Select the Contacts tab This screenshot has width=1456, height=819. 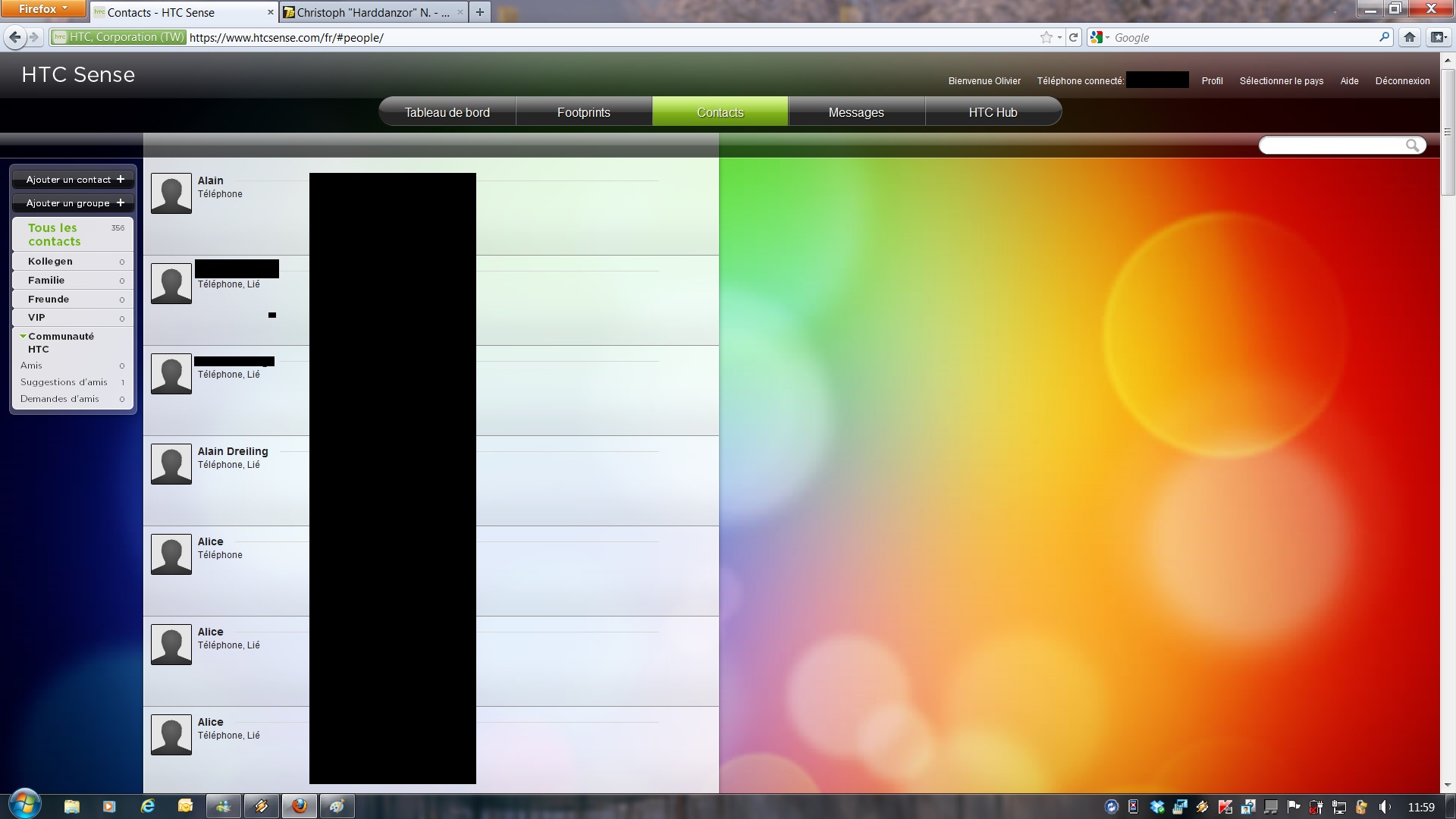click(x=720, y=112)
